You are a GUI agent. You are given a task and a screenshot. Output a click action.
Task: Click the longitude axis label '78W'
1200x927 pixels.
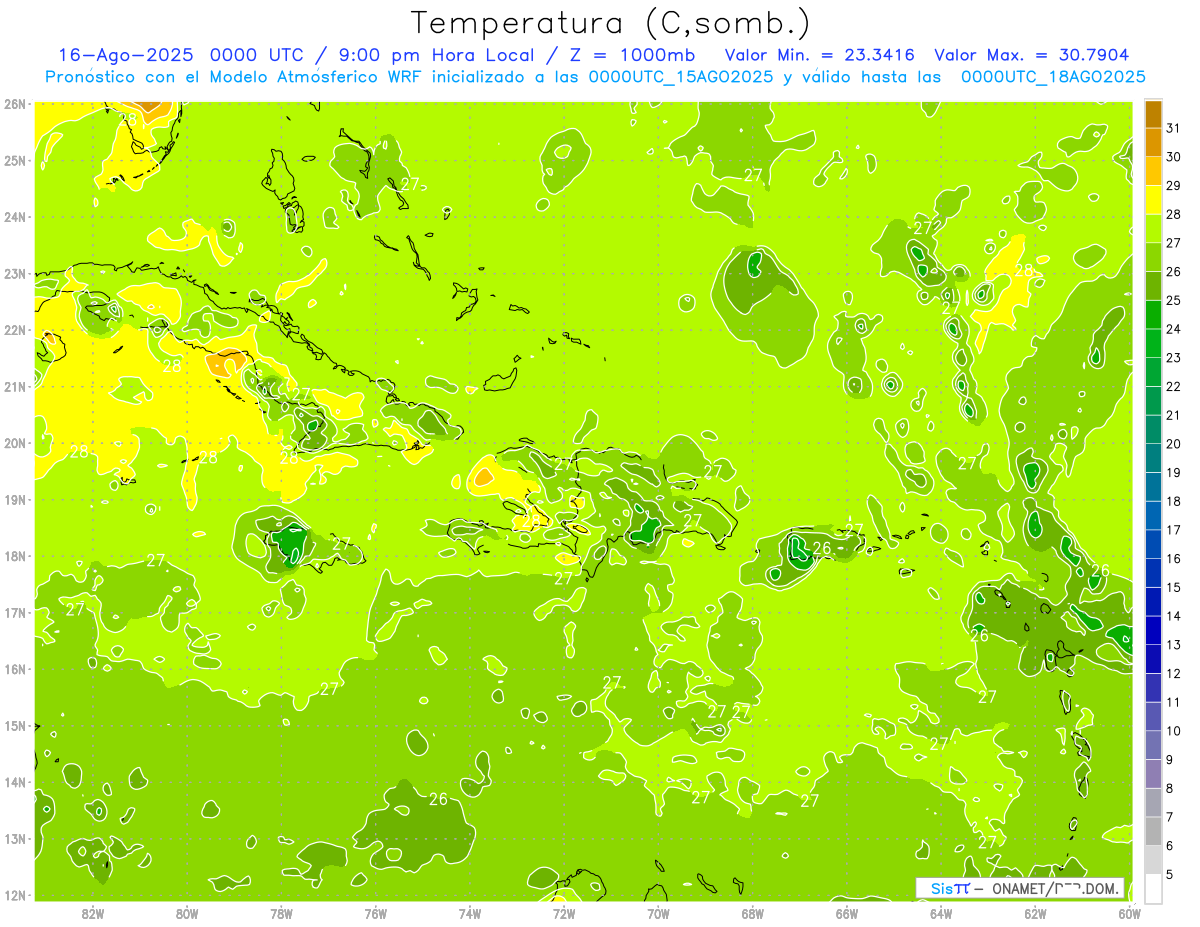pyautogui.click(x=281, y=913)
